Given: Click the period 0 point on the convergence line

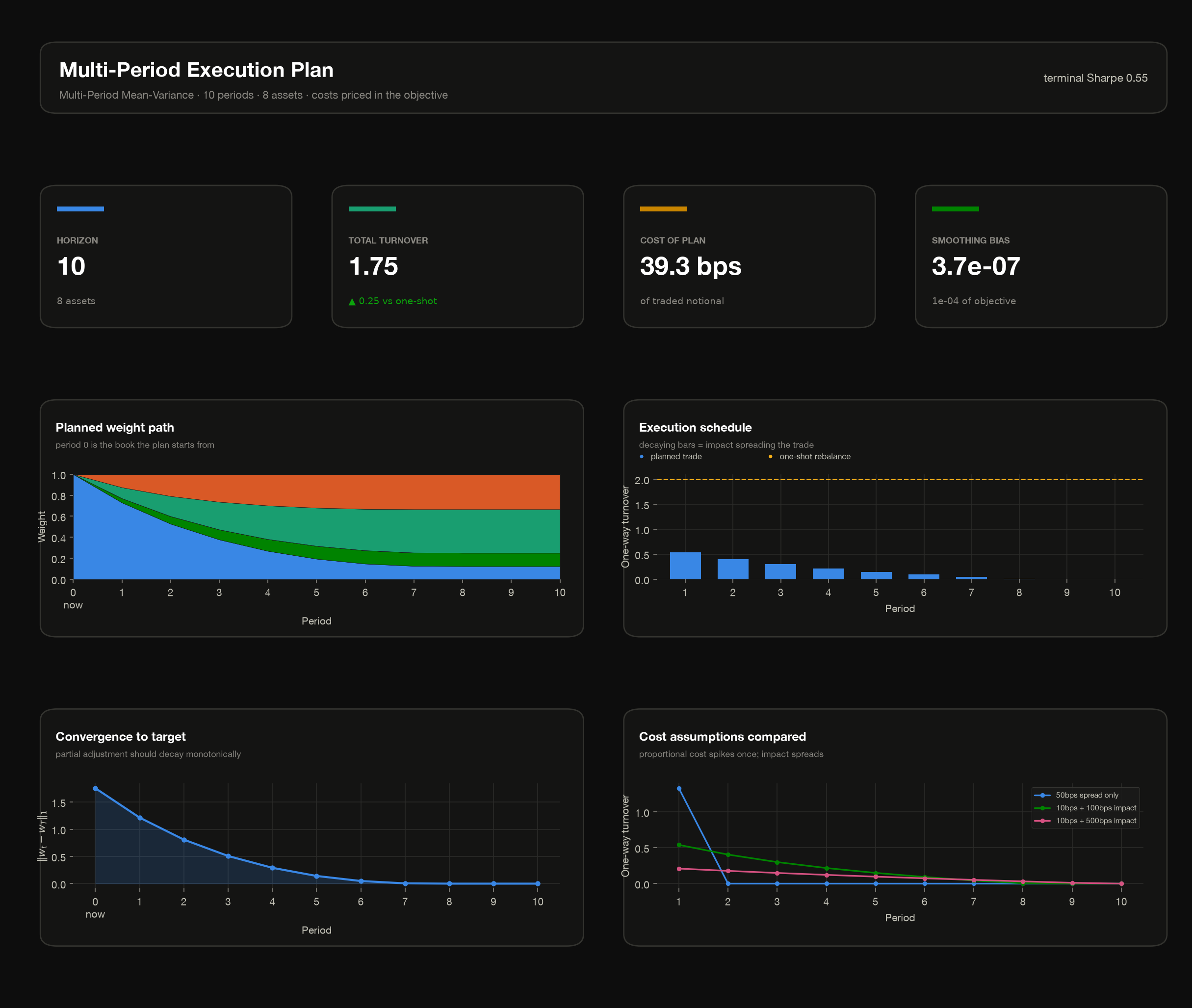Looking at the screenshot, I should [x=96, y=789].
